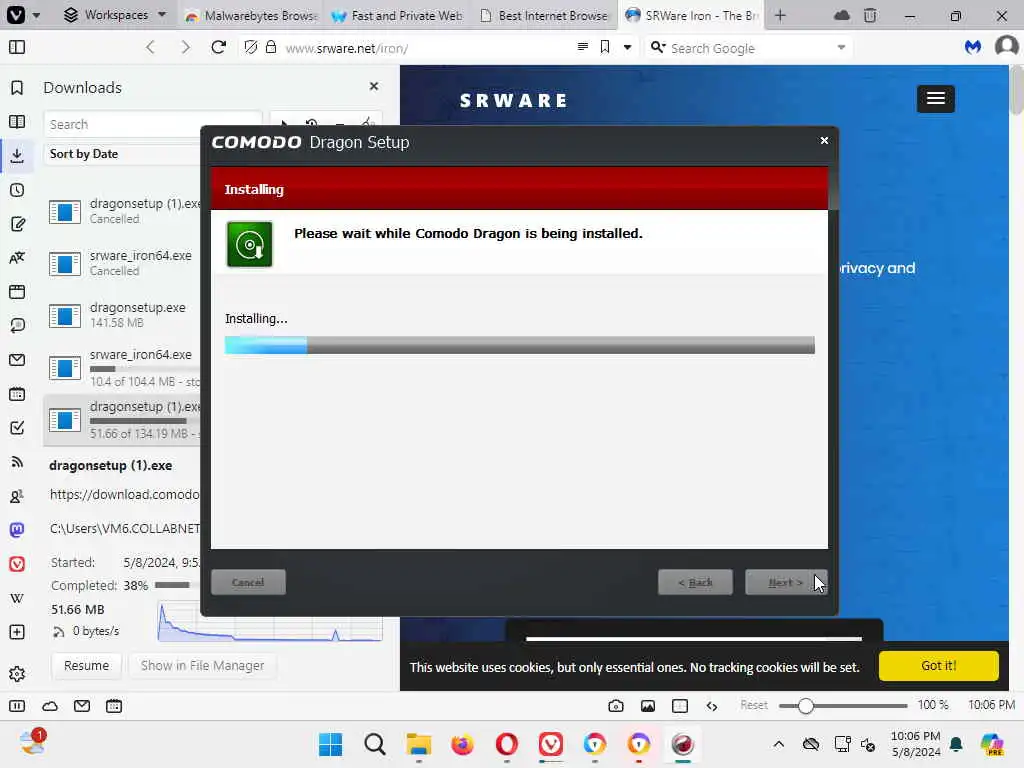Image resolution: width=1024 pixels, height=768 pixels.
Task: Show hidden system tray icons chevron
Action: pos(778,744)
